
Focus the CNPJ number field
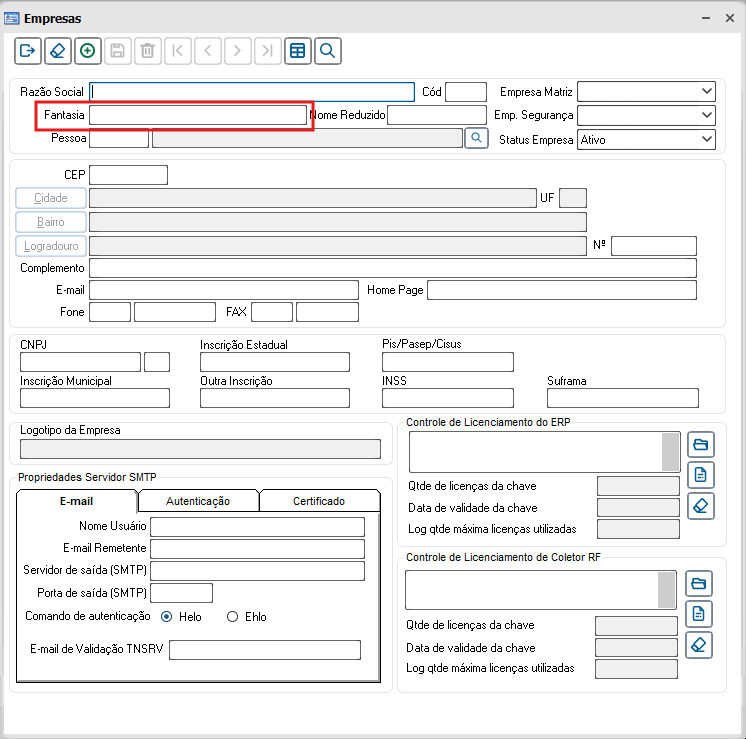coord(80,362)
